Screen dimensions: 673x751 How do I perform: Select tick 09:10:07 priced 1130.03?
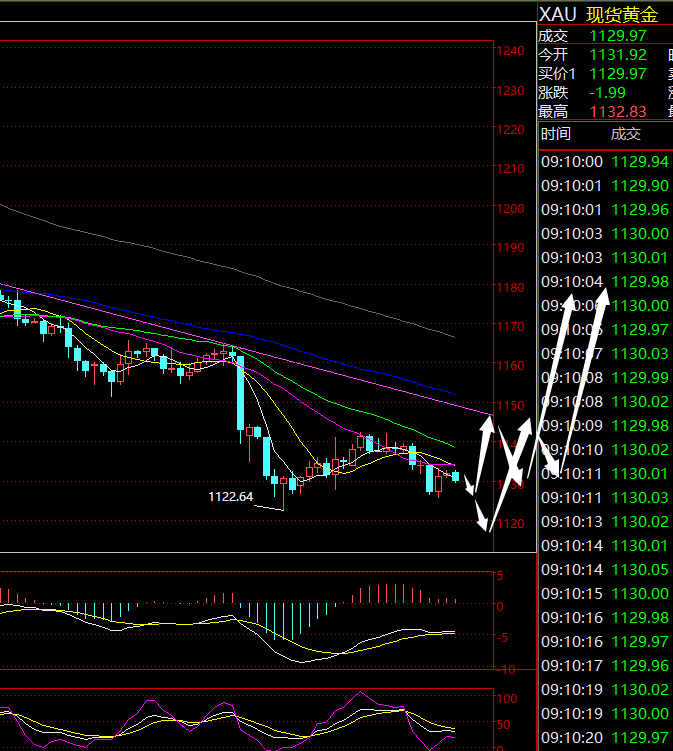tap(605, 354)
